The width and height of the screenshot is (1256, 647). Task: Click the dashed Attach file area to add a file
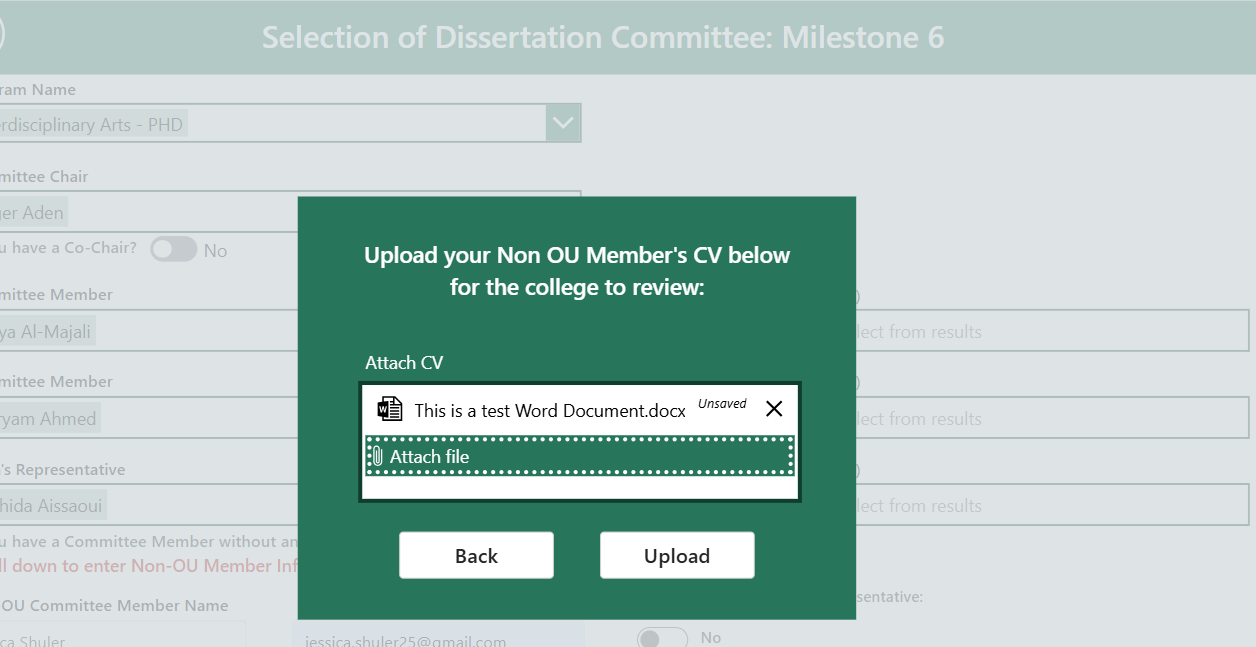[x=580, y=456]
